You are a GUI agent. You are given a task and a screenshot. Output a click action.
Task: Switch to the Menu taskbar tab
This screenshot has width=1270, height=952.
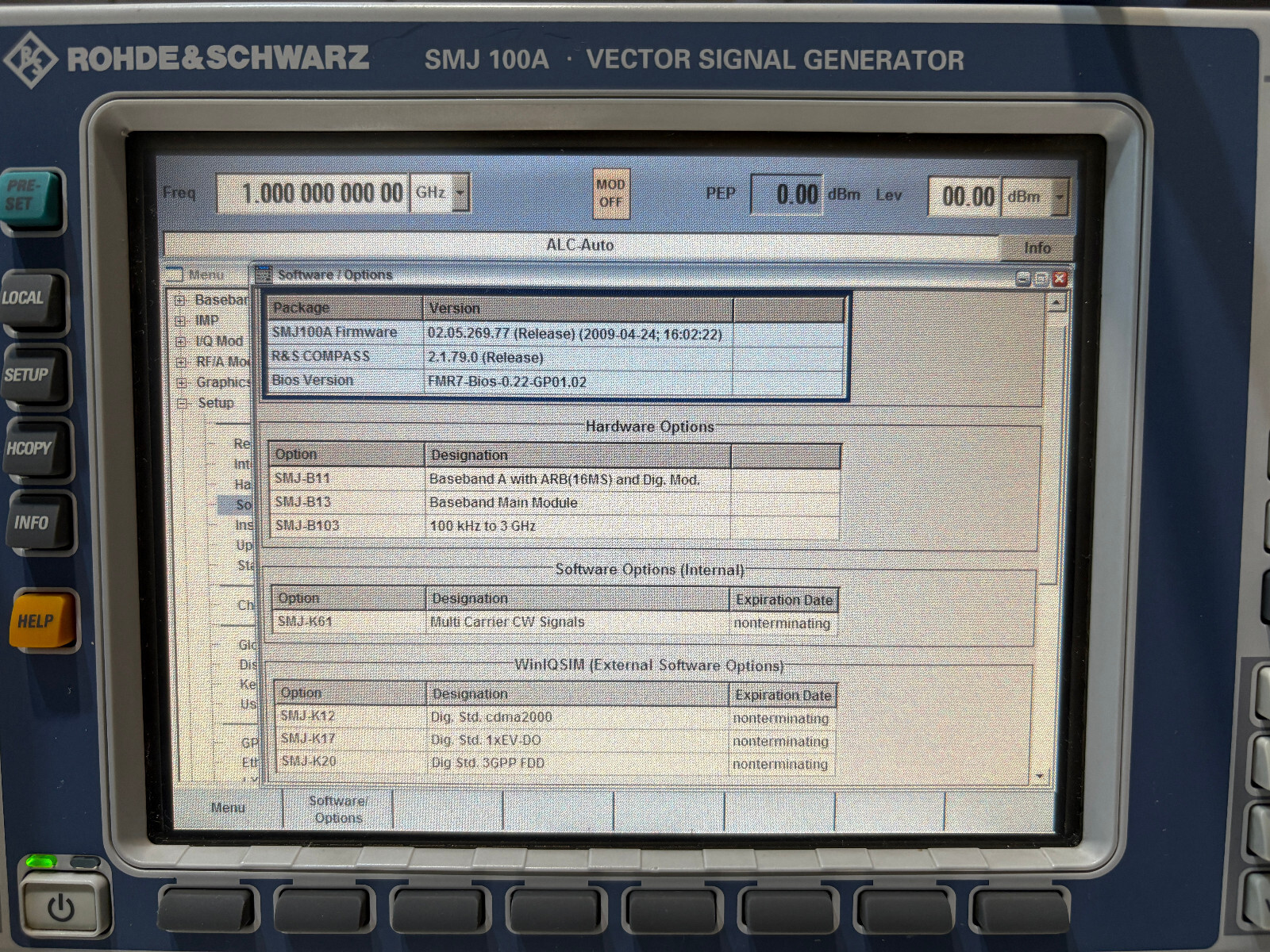228,808
